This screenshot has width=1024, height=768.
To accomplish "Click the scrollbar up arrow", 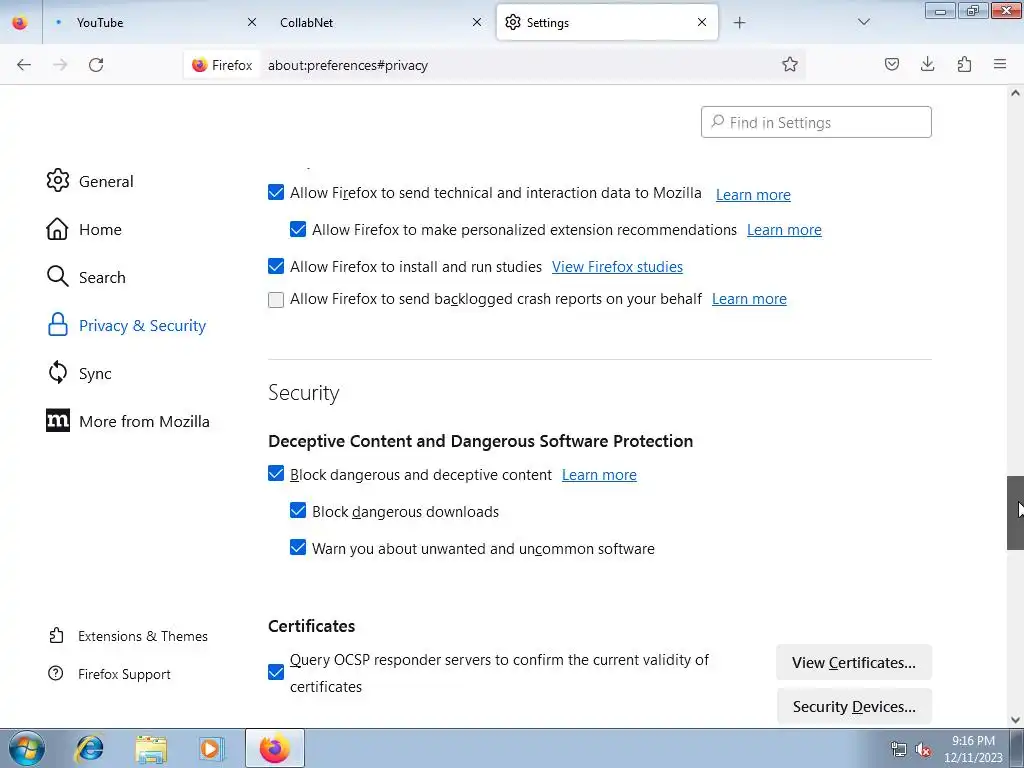I will [1015, 93].
